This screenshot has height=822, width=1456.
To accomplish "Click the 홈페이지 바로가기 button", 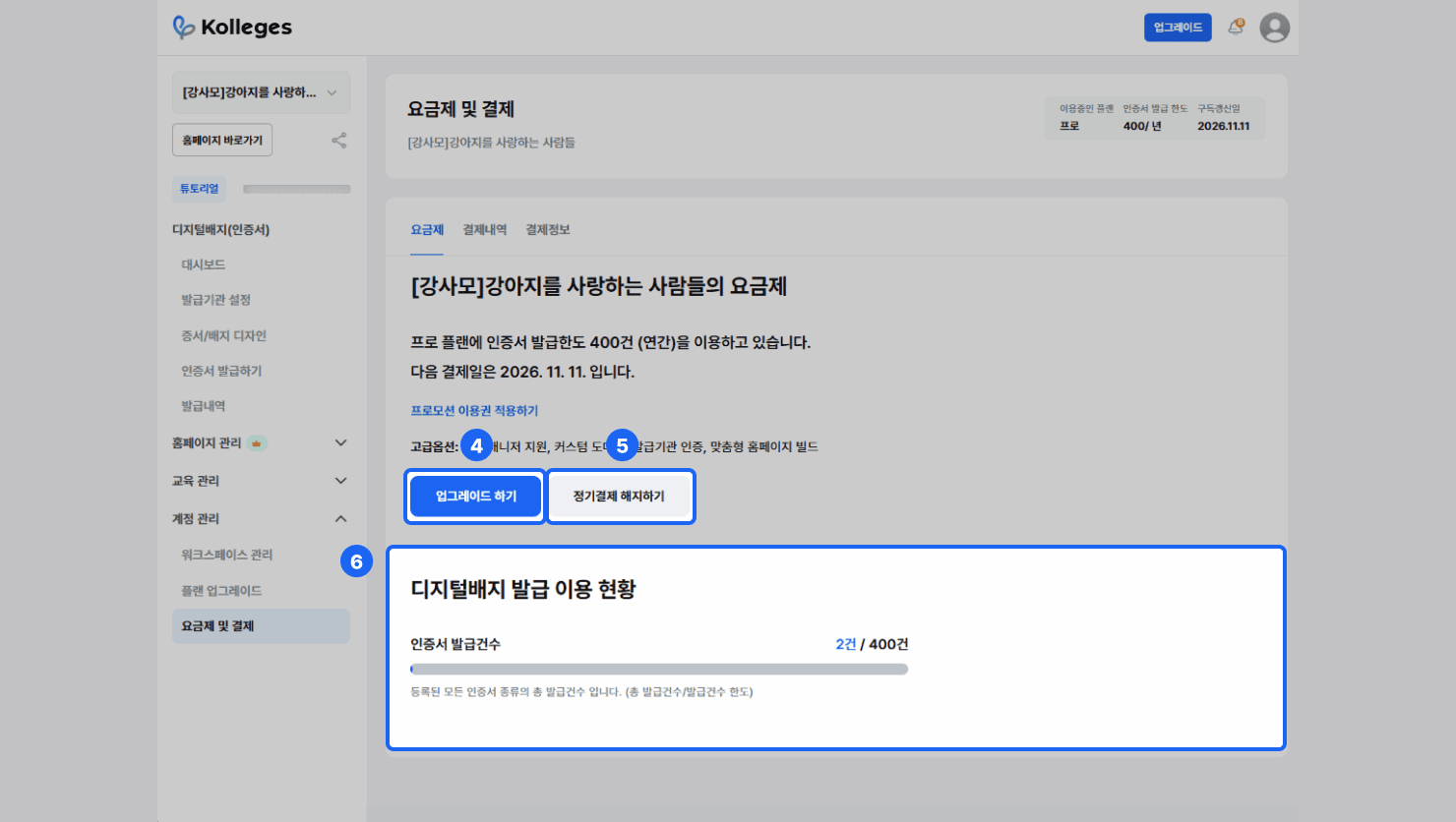I will coord(222,141).
